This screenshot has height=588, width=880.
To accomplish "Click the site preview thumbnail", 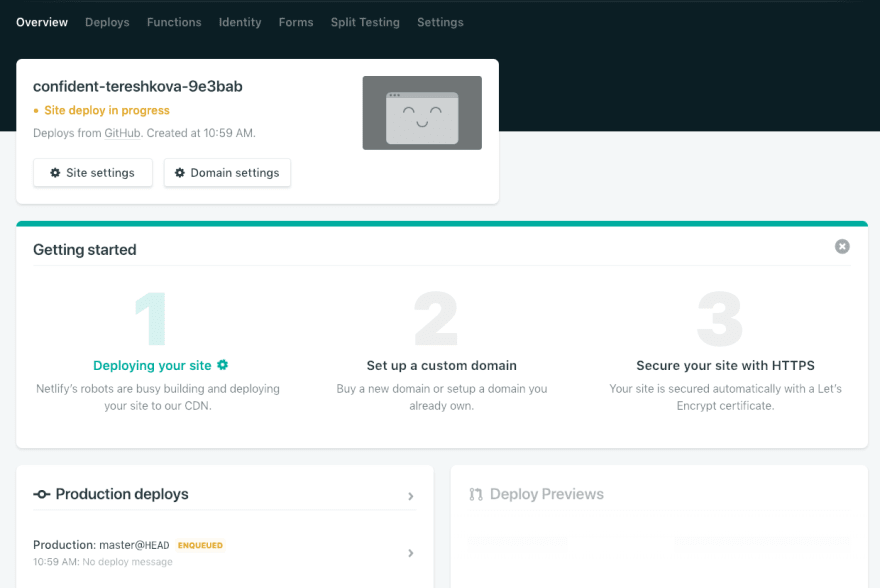I will (422, 113).
